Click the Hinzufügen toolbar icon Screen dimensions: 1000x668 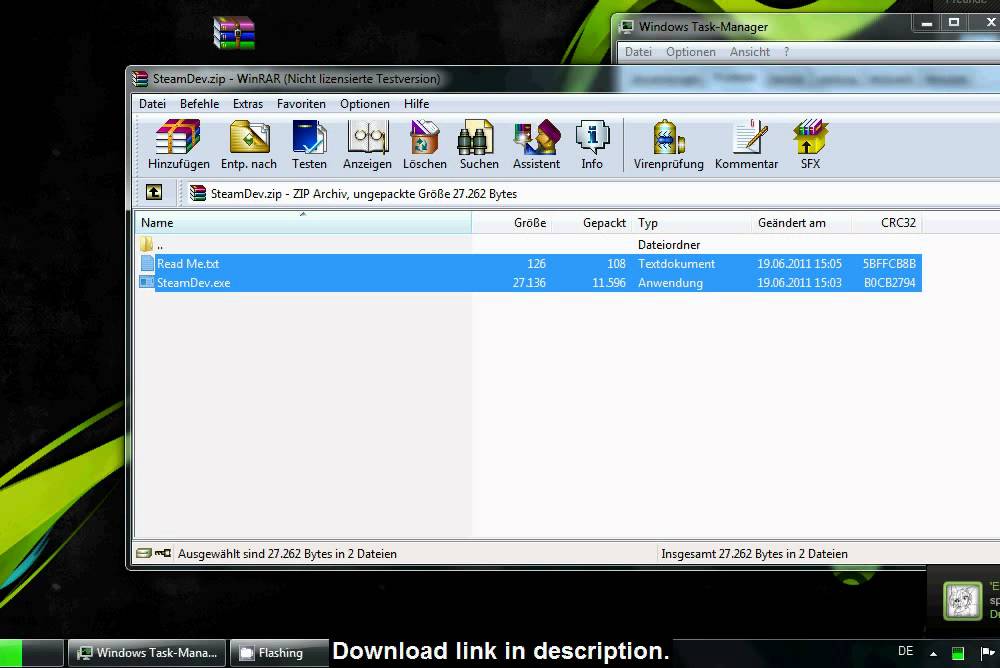pyautogui.click(x=178, y=144)
